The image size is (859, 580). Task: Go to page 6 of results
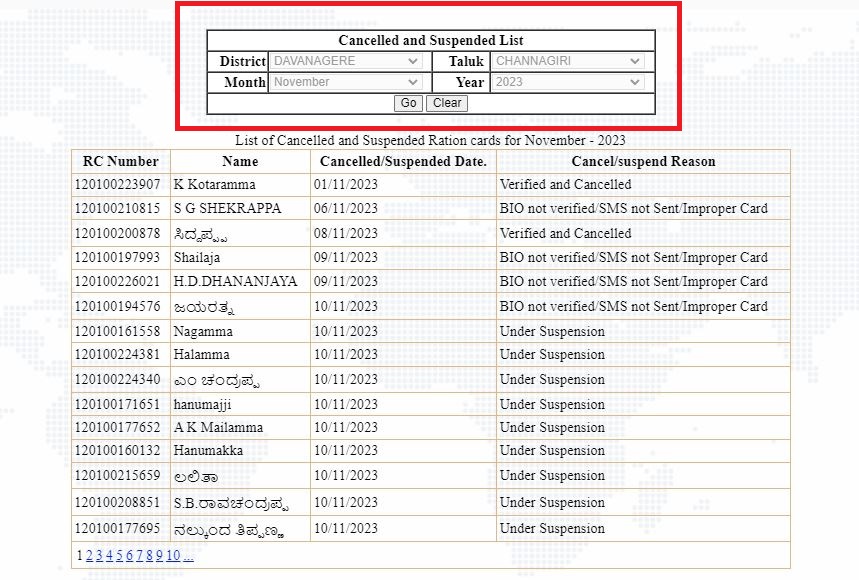coord(129,555)
